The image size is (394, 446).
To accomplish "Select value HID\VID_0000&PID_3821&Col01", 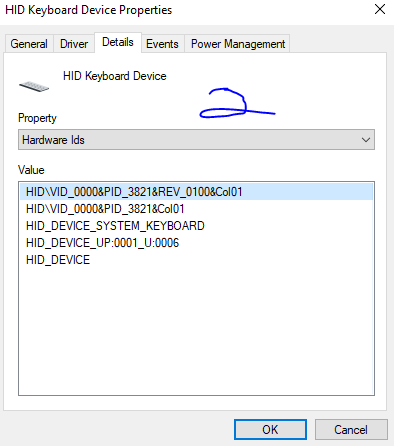I will (196, 209).
